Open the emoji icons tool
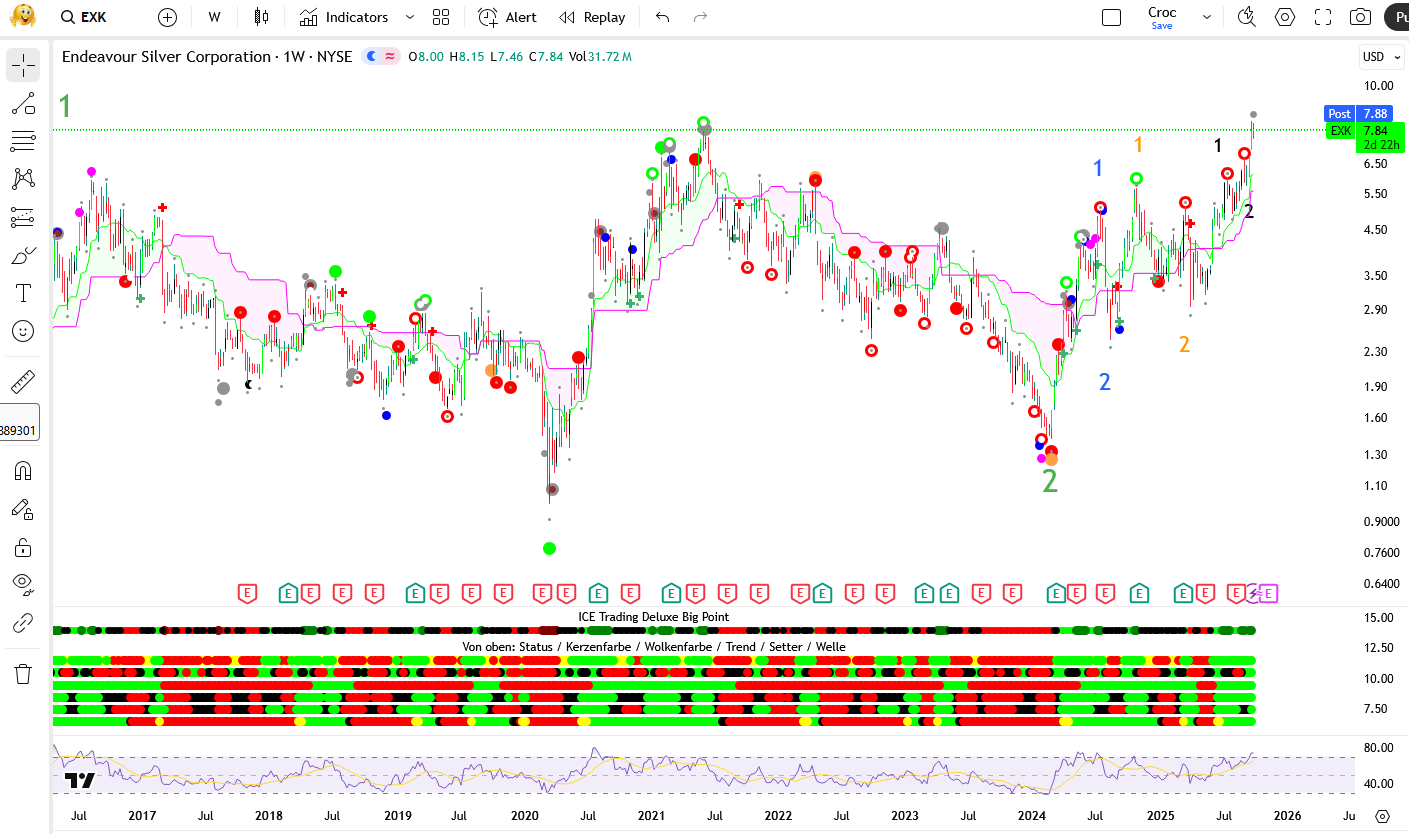Viewport: 1409px width, 834px height. [x=23, y=331]
